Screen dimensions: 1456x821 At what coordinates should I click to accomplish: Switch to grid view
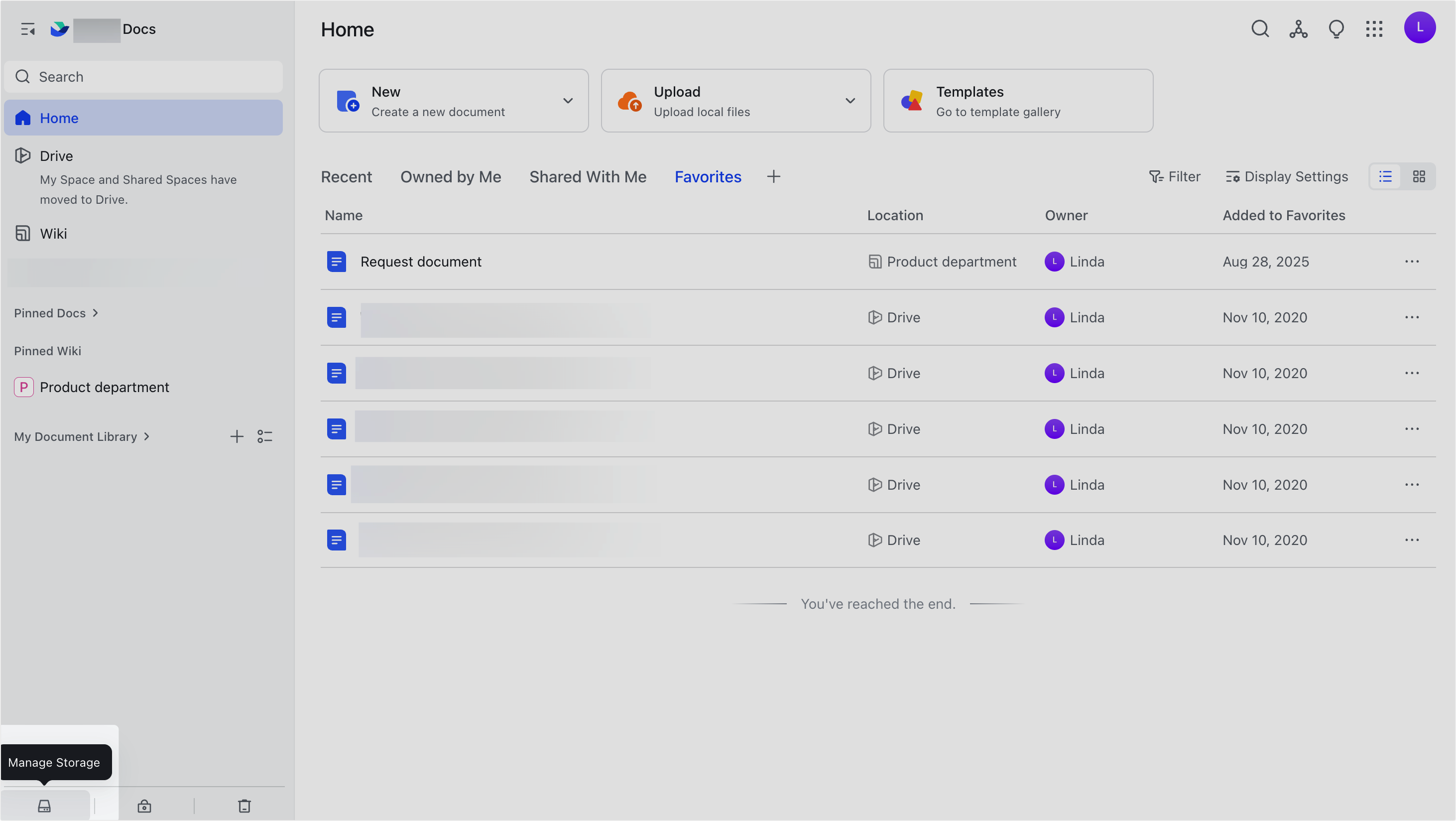(1418, 176)
